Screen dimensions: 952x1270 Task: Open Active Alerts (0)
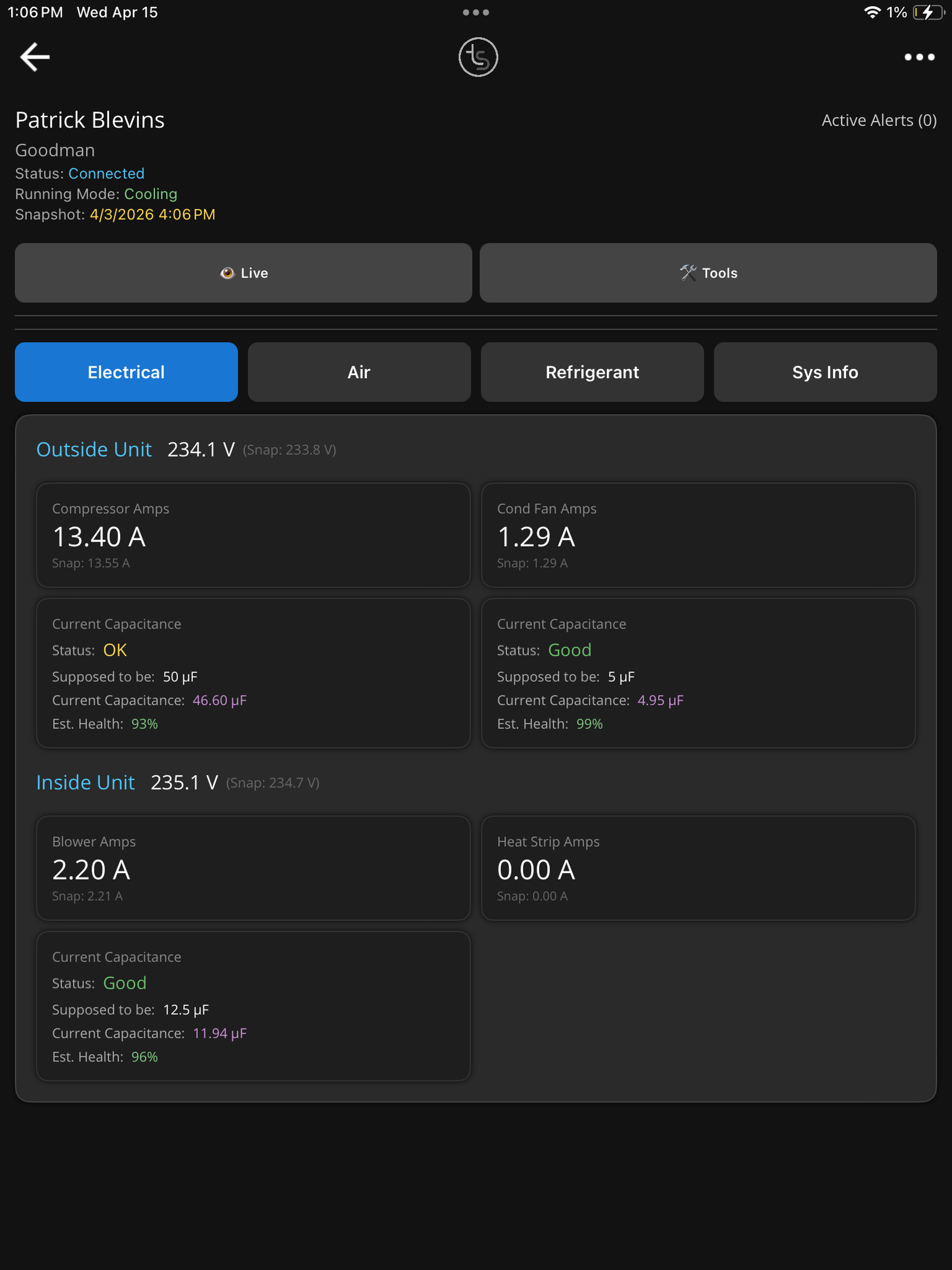pyautogui.click(x=879, y=120)
